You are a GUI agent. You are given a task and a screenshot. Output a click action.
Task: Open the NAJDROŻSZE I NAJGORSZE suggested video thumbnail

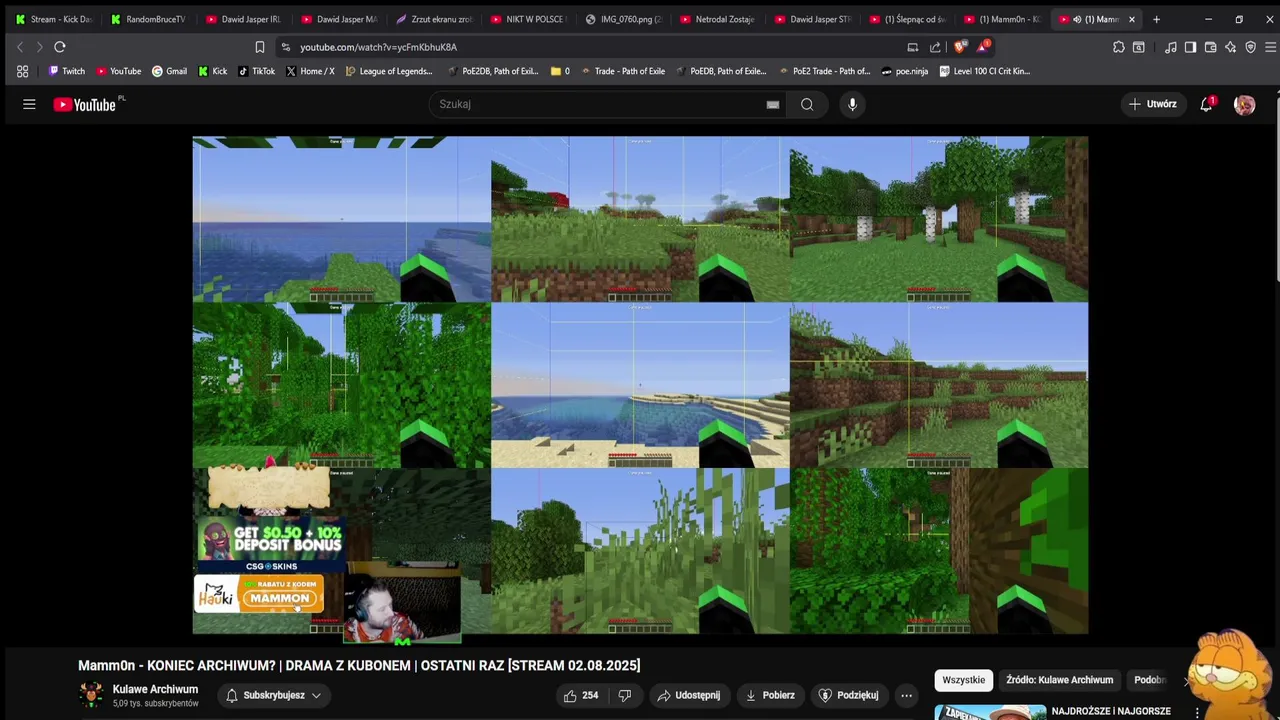tap(990, 712)
